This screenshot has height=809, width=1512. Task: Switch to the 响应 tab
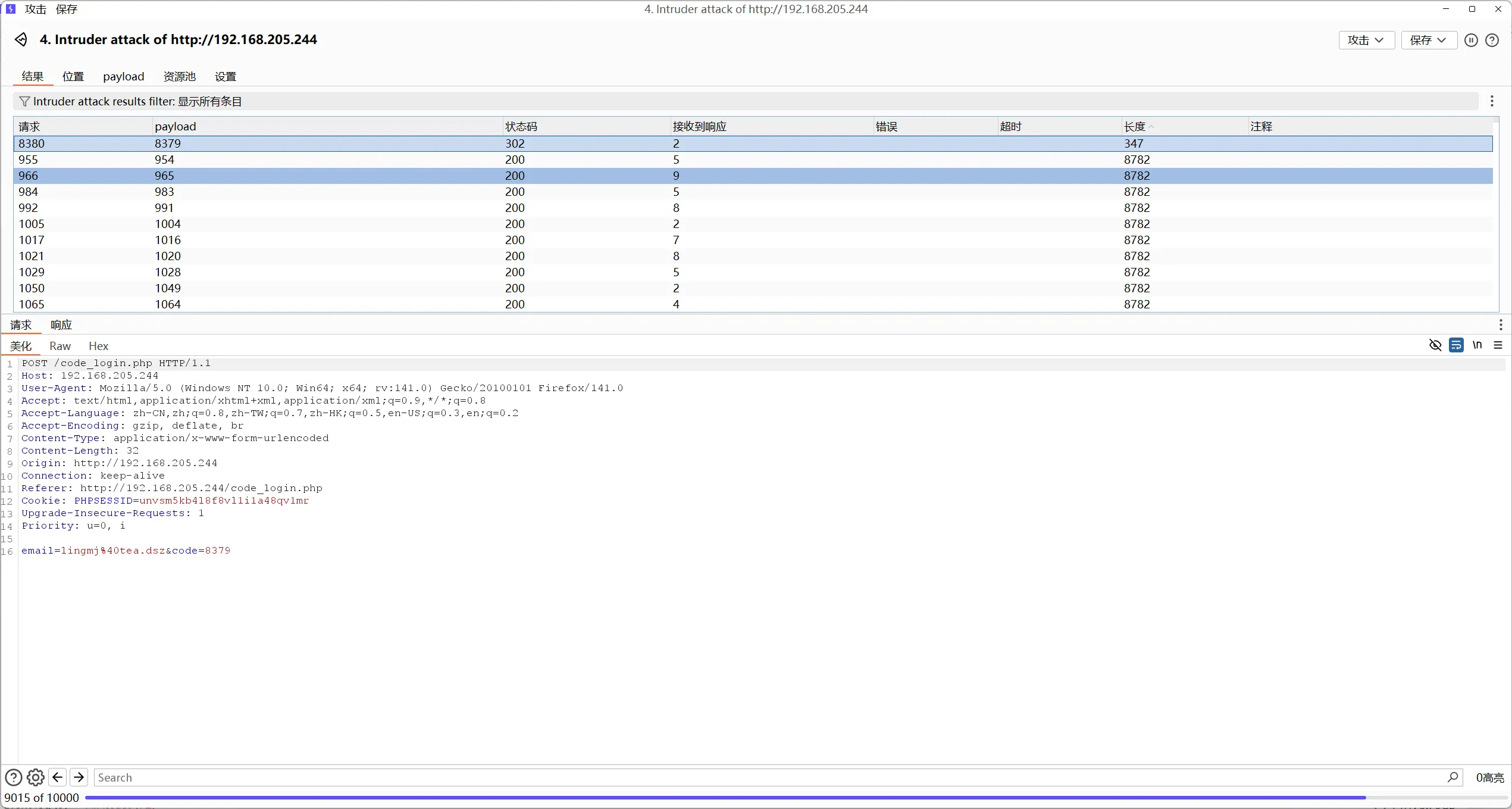click(x=61, y=325)
